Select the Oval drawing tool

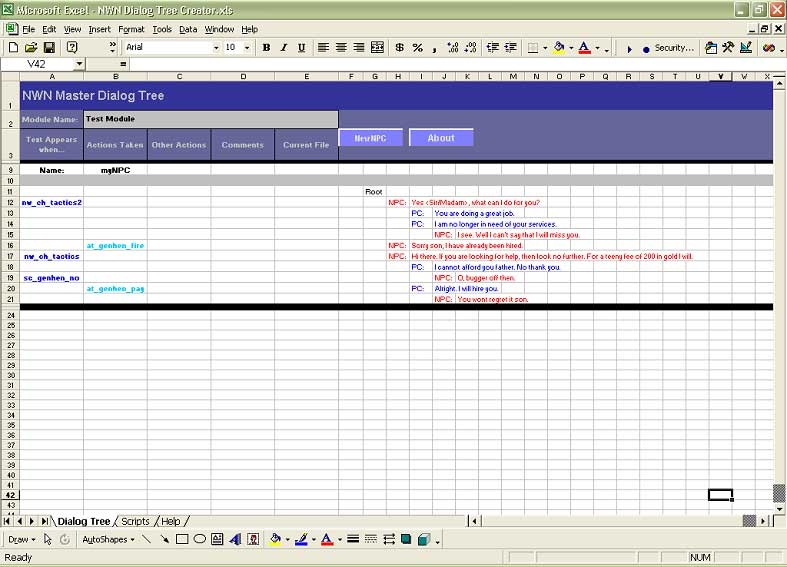point(199,539)
